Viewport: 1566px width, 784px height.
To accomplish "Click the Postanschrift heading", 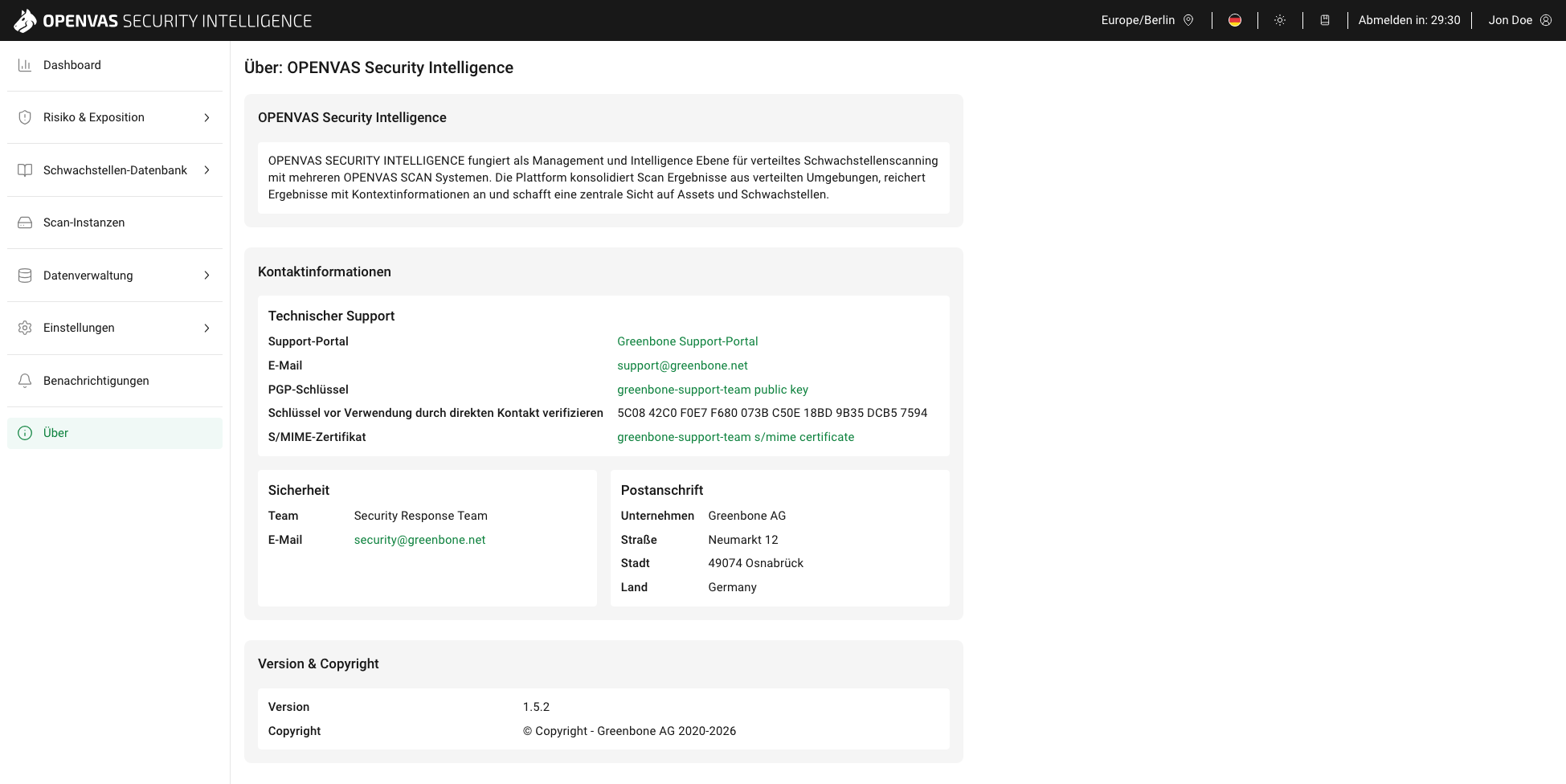I will pyautogui.click(x=662, y=490).
